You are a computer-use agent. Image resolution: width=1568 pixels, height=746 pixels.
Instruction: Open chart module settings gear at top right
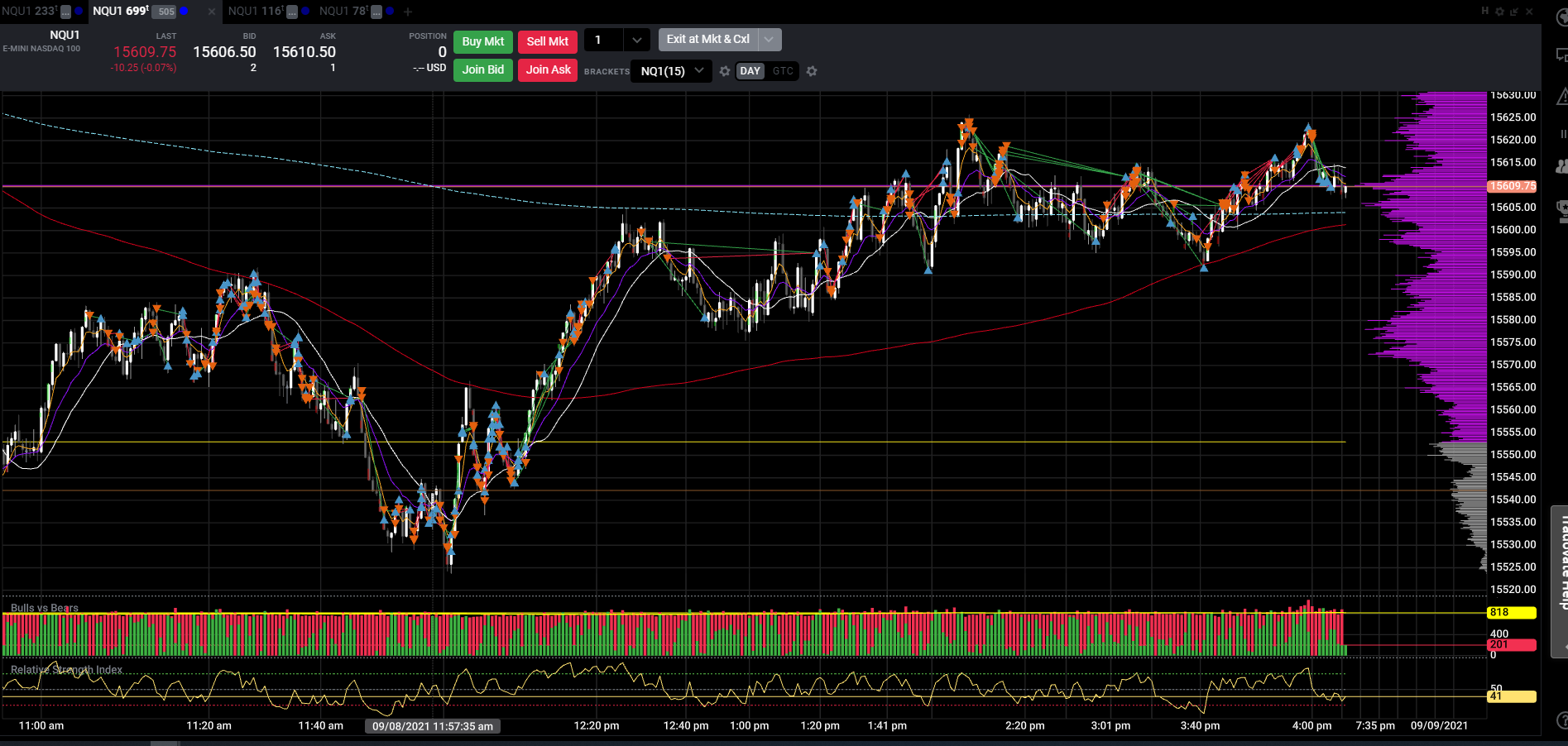pos(1499,12)
